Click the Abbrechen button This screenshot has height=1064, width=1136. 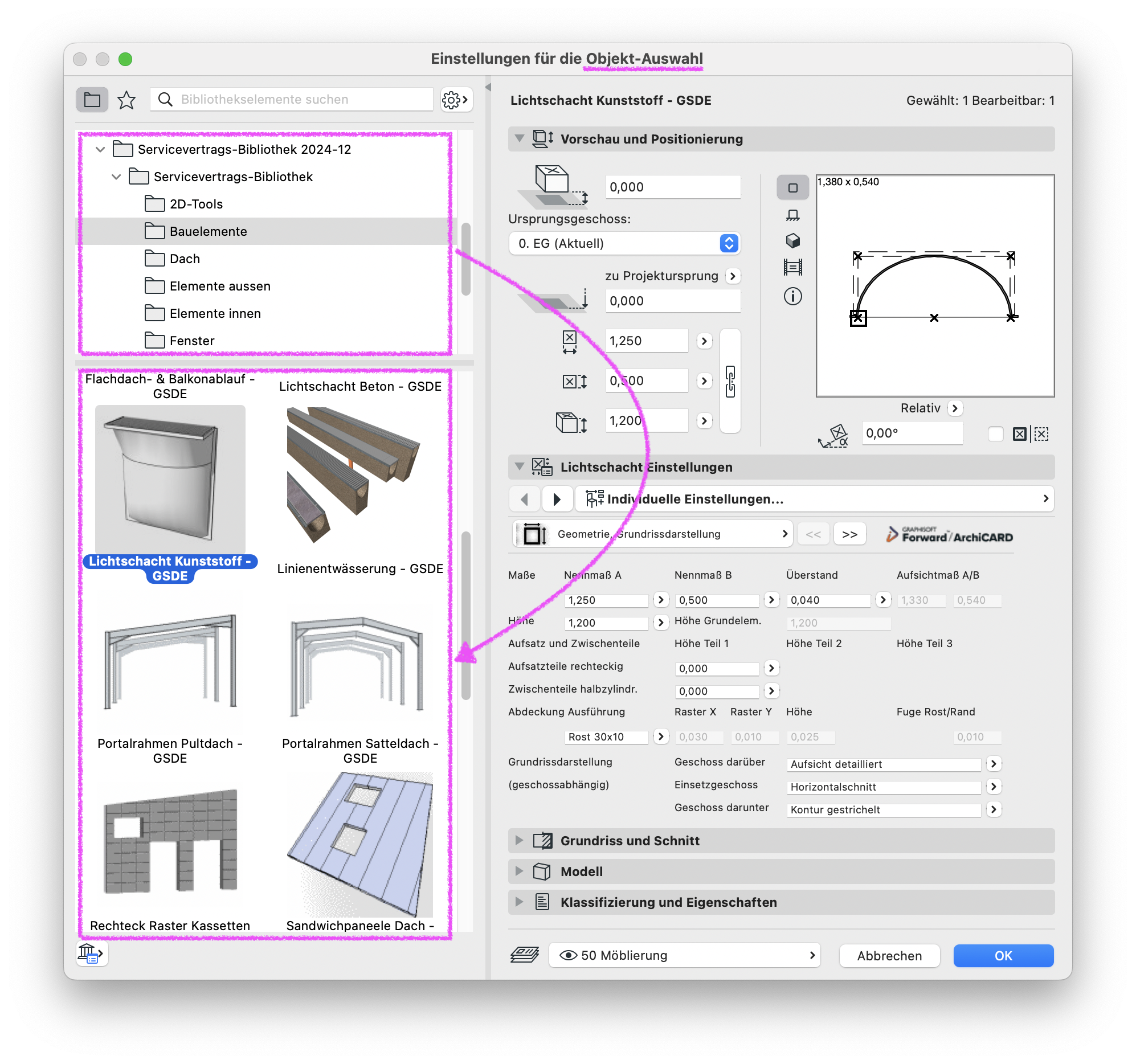click(x=889, y=955)
